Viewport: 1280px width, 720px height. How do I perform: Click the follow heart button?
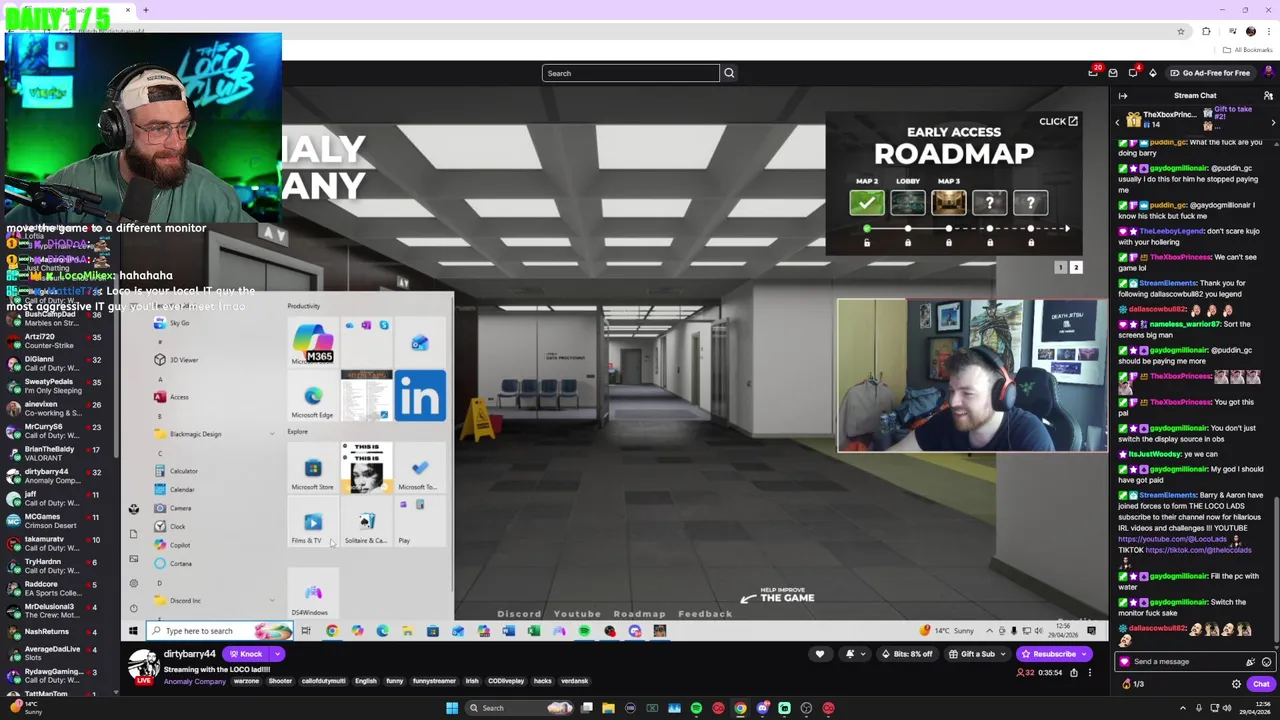[x=820, y=654]
